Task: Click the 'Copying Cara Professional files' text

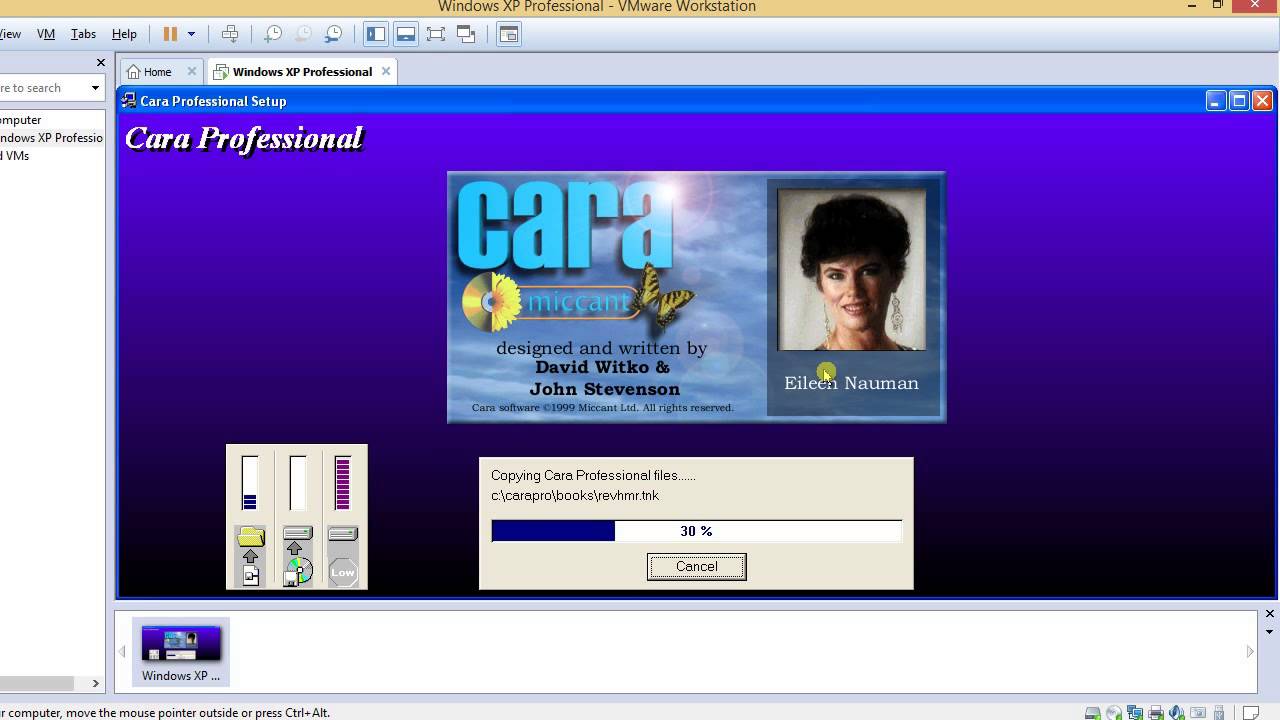Action: (593, 476)
